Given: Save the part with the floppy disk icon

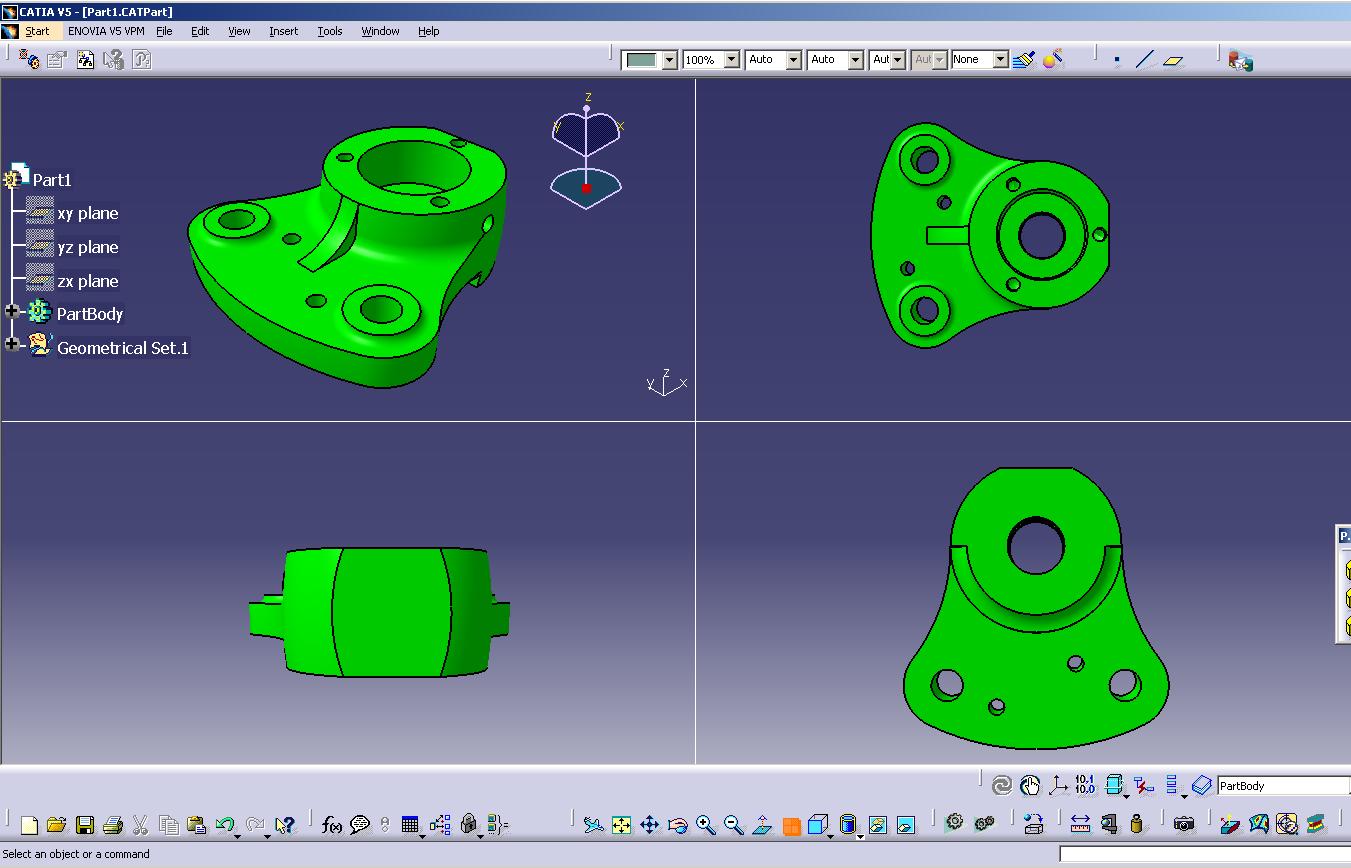Looking at the screenshot, I should (x=85, y=825).
